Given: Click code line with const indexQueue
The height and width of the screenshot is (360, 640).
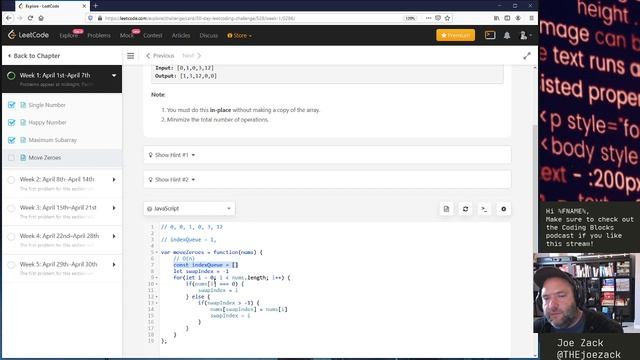Looking at the screenshot, I should pyautogui.click(x=206, y=265).
